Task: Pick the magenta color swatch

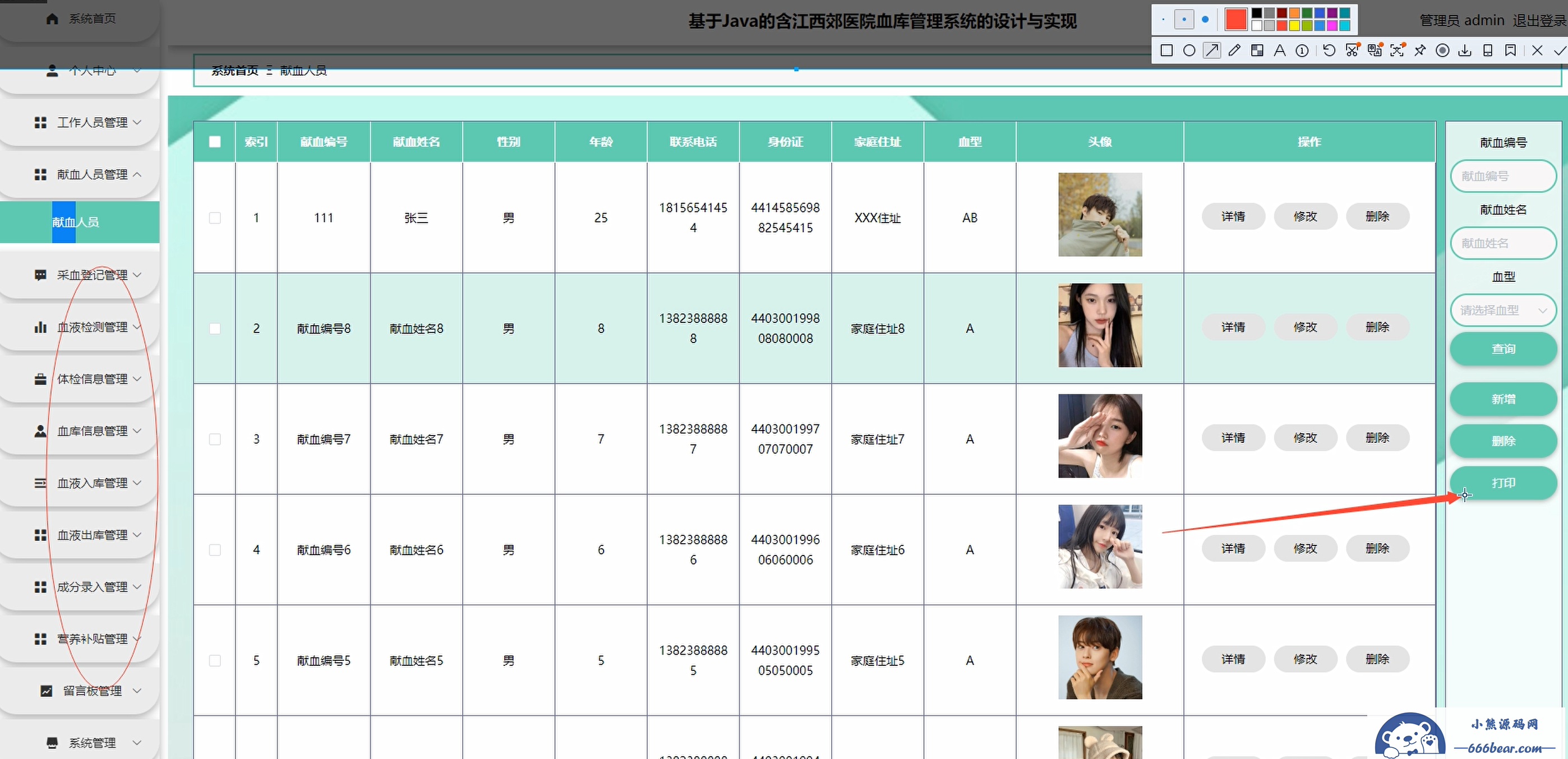Action: [1332, 26]
